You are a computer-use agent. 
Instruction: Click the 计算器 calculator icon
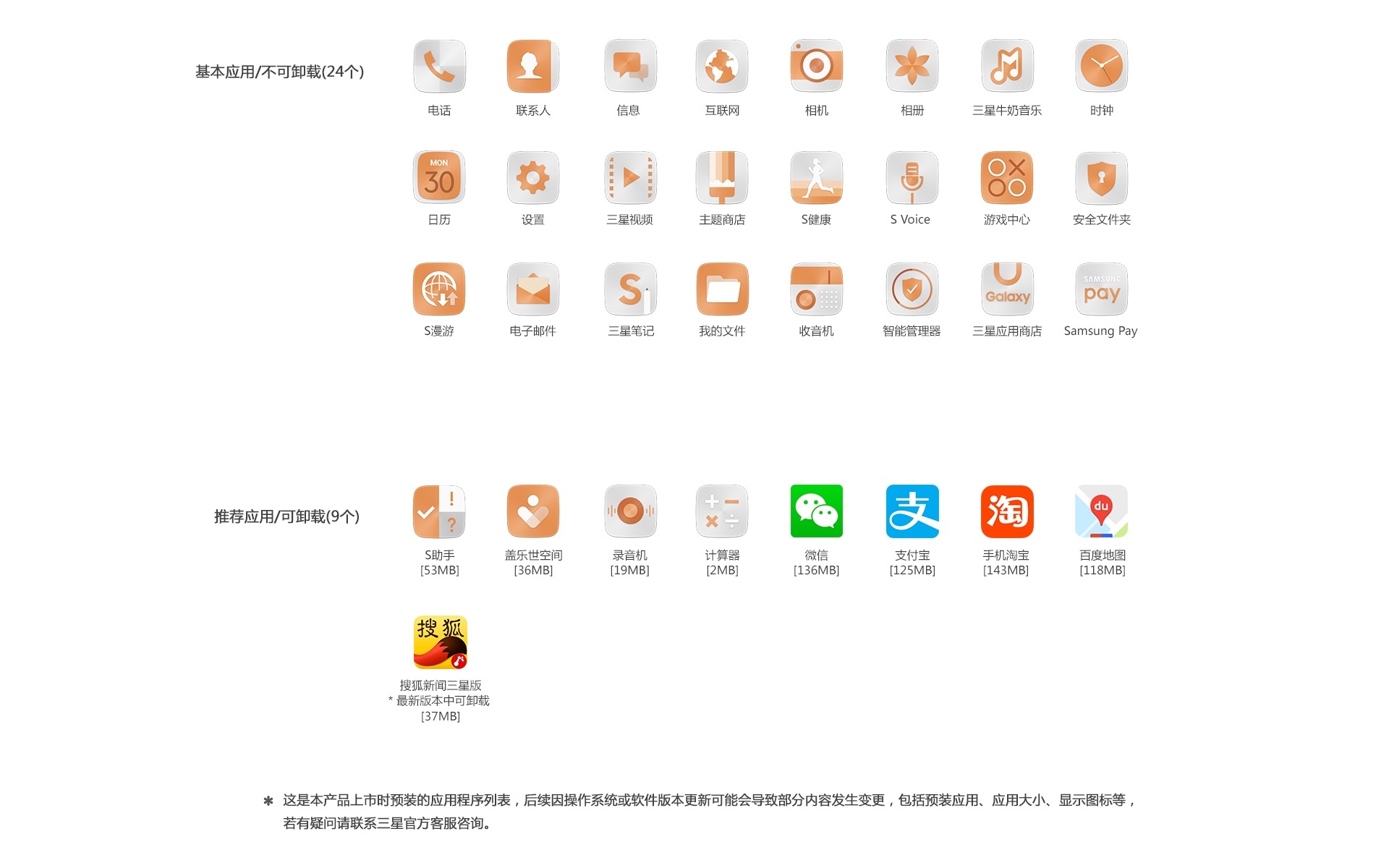[722, 511]
